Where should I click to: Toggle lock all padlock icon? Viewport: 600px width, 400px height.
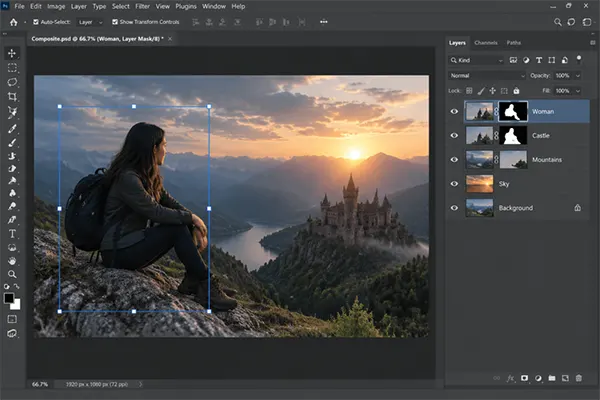point(516,91)
